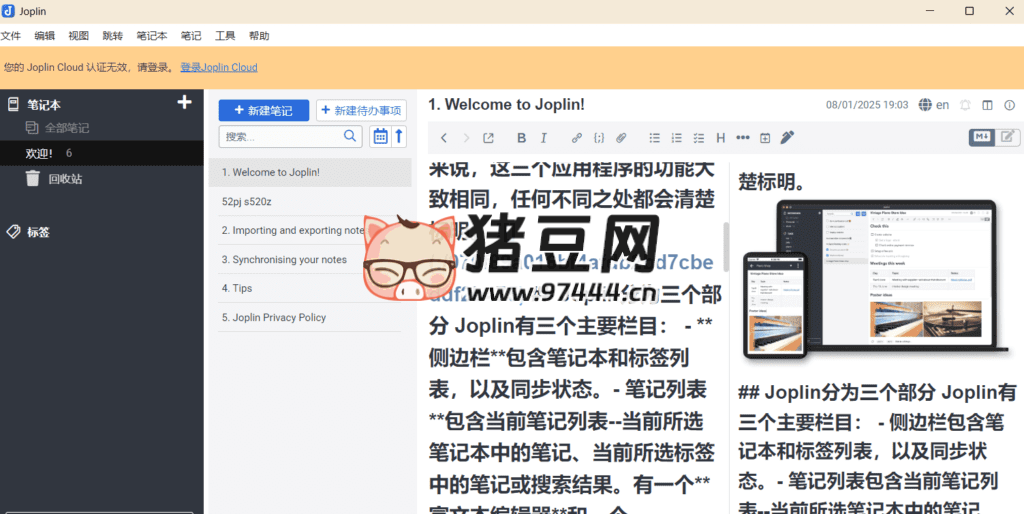This screenshot has height=514, width=1024.
Task: Click the en language label
Action: (942, 104)
